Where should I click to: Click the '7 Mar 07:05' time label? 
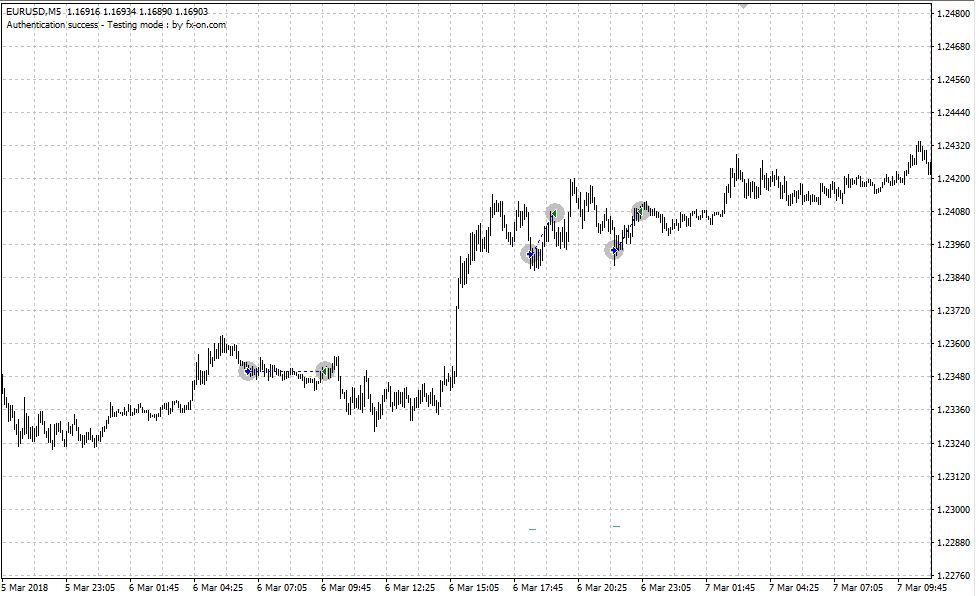pyautogui.click(x=858, y=587)
